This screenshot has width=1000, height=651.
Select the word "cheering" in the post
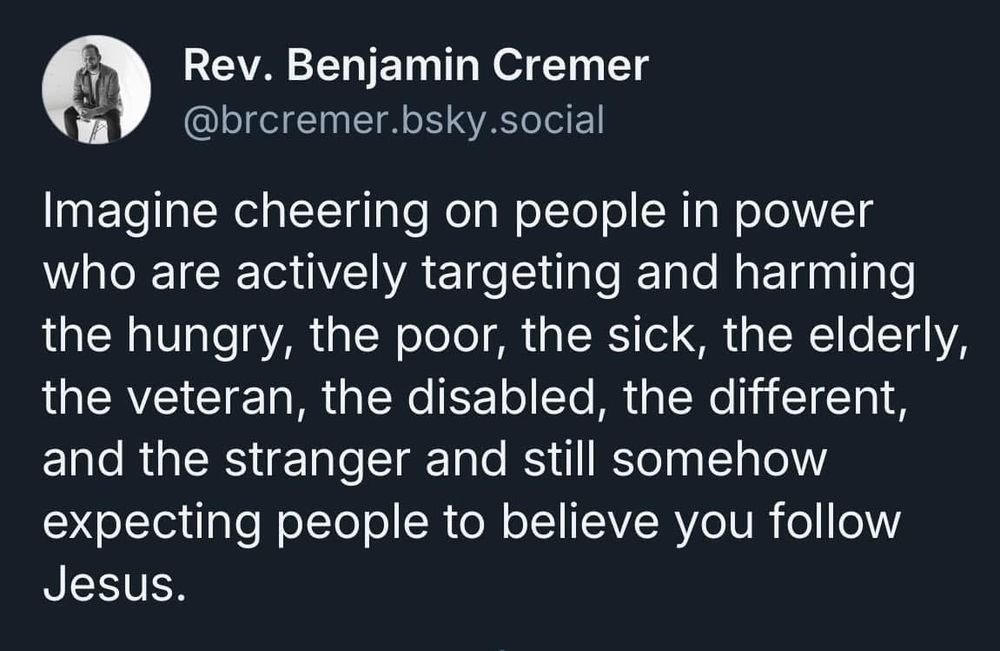click(330, 214)
